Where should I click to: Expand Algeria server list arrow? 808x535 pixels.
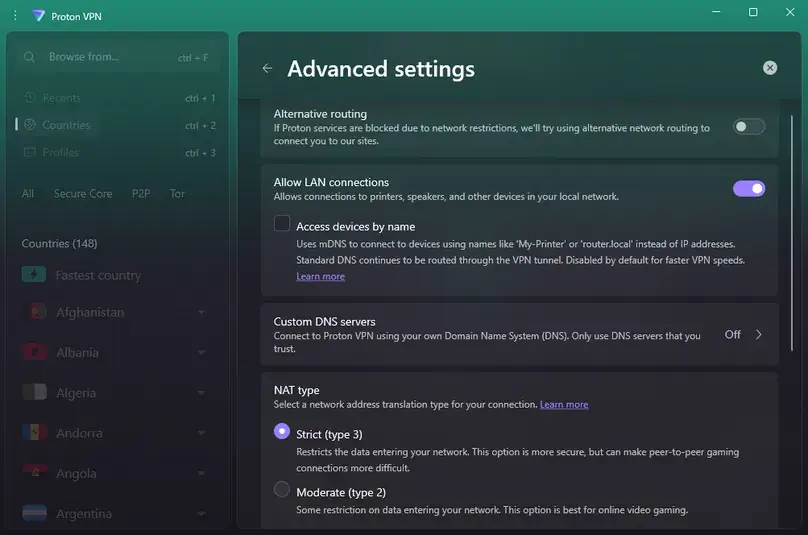pos(201,393)
